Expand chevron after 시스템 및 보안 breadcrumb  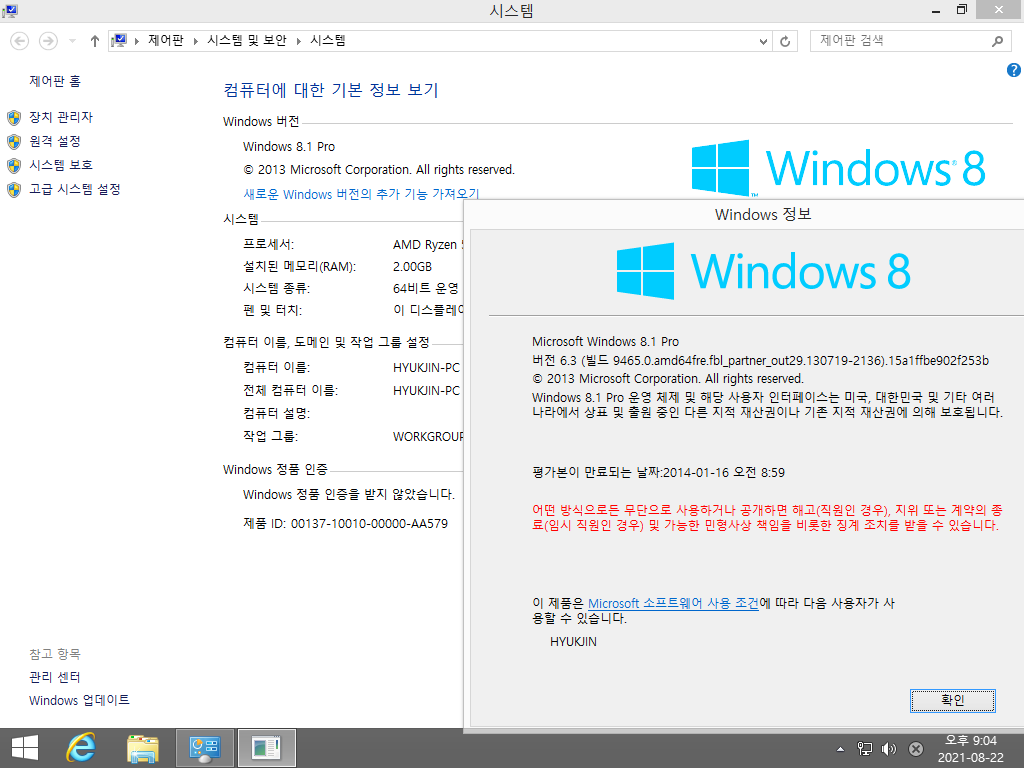click(298, 41)
